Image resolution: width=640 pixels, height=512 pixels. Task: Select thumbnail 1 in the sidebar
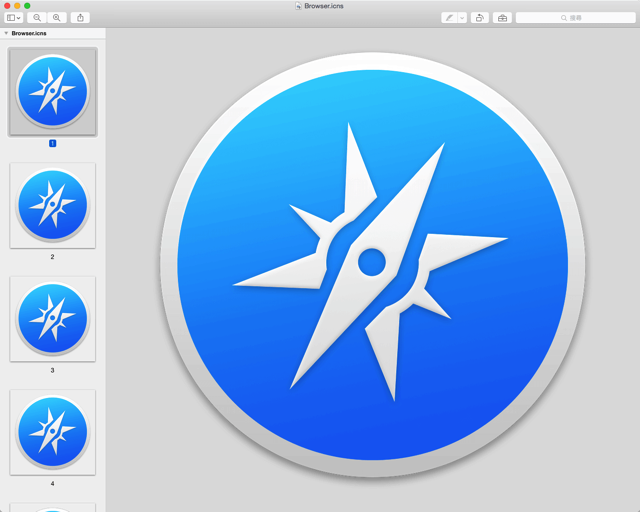coord(53,92)
